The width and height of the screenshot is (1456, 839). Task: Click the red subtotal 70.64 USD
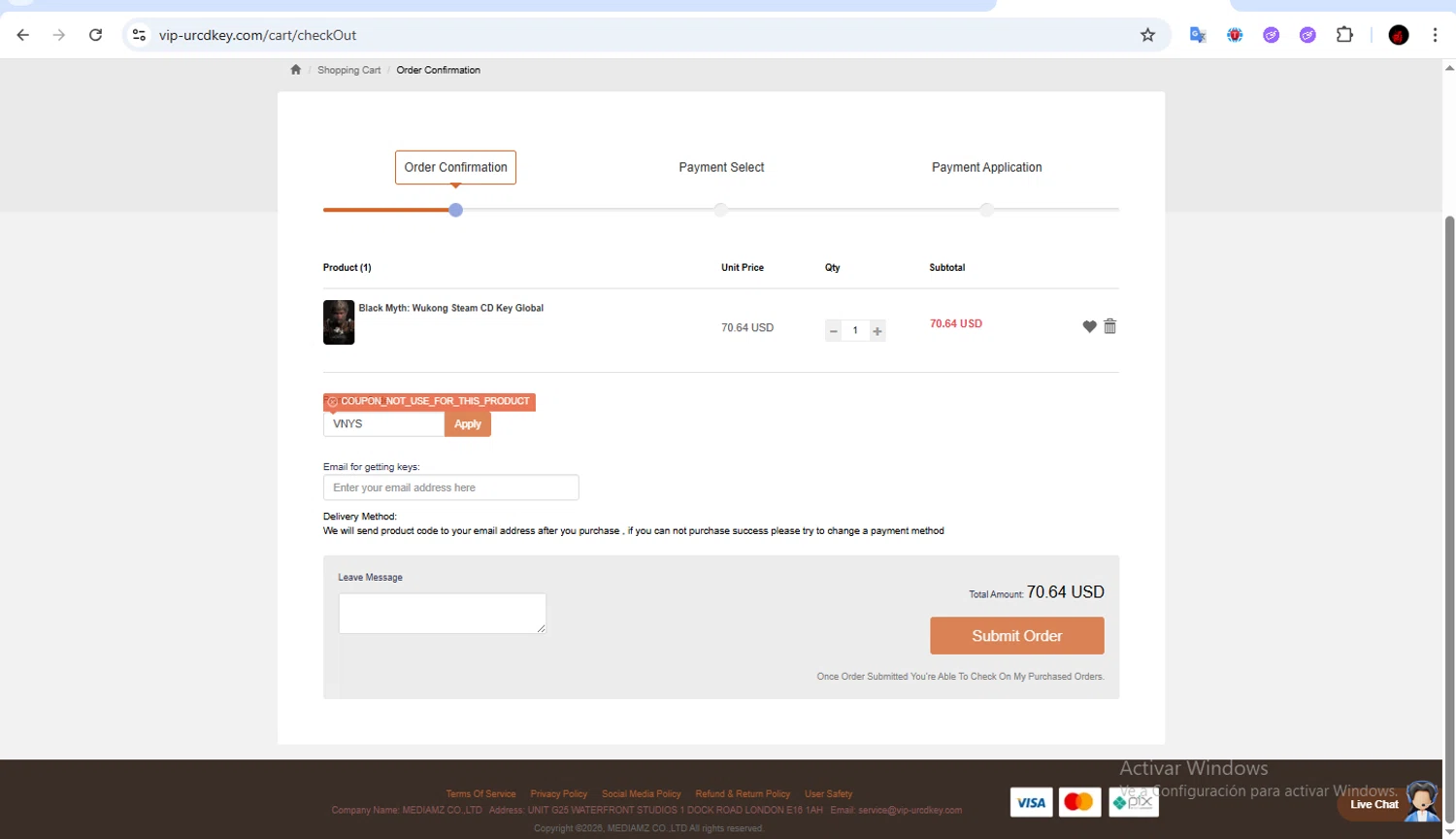[x=956, y=323]
